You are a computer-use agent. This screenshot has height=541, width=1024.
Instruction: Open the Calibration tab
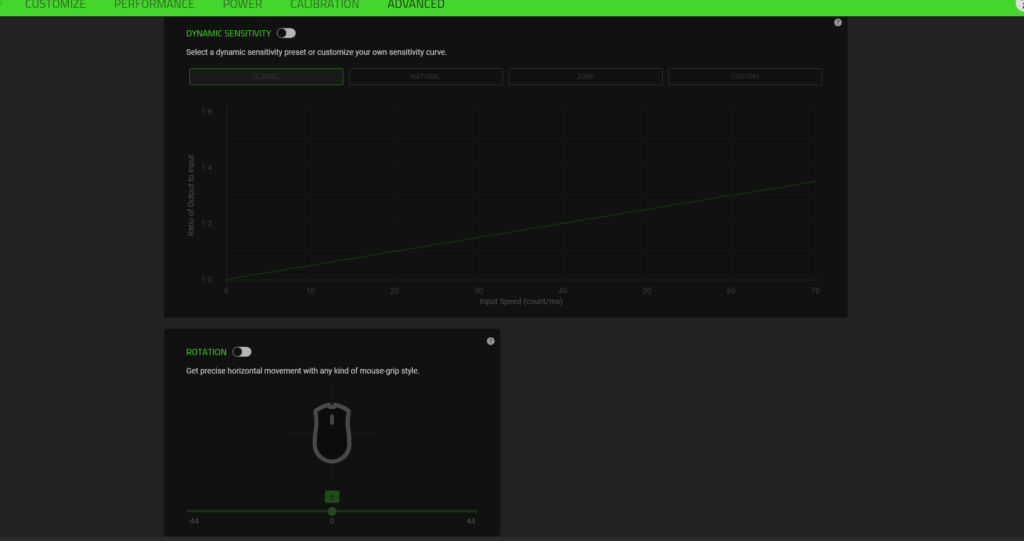(x=324, y=5)
